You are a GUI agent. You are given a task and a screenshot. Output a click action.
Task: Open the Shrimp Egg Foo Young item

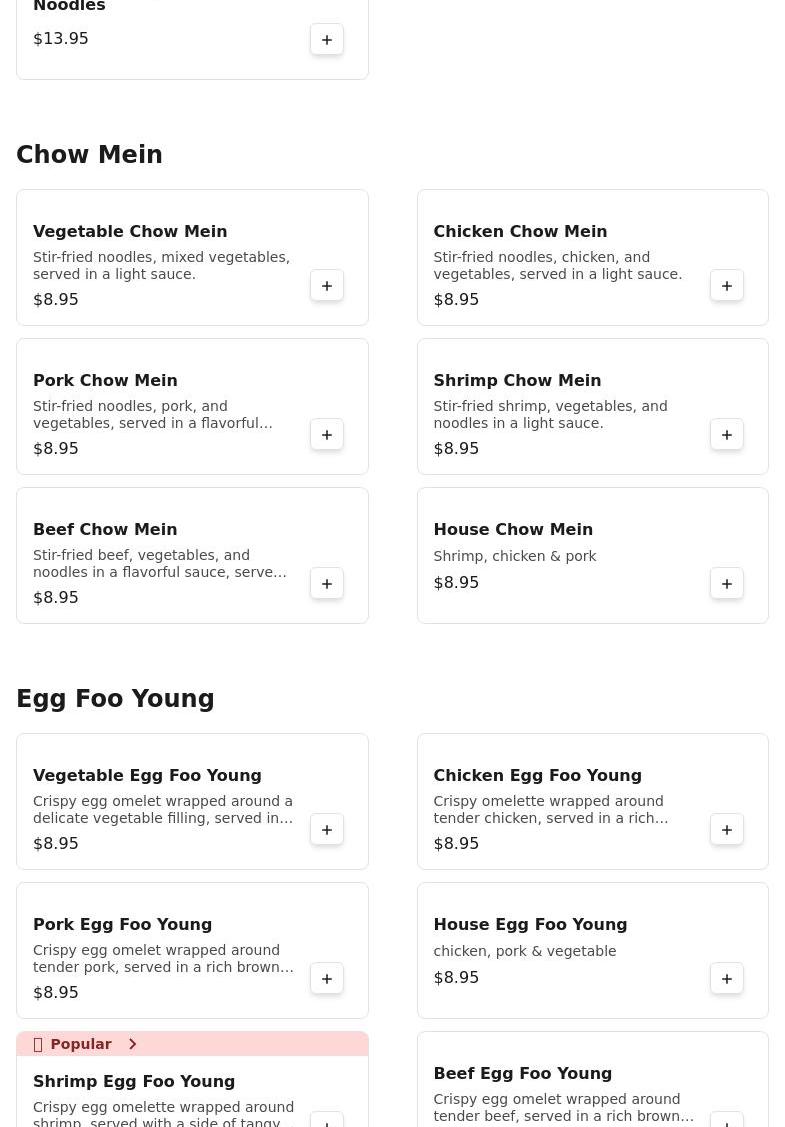(134, 1081)
